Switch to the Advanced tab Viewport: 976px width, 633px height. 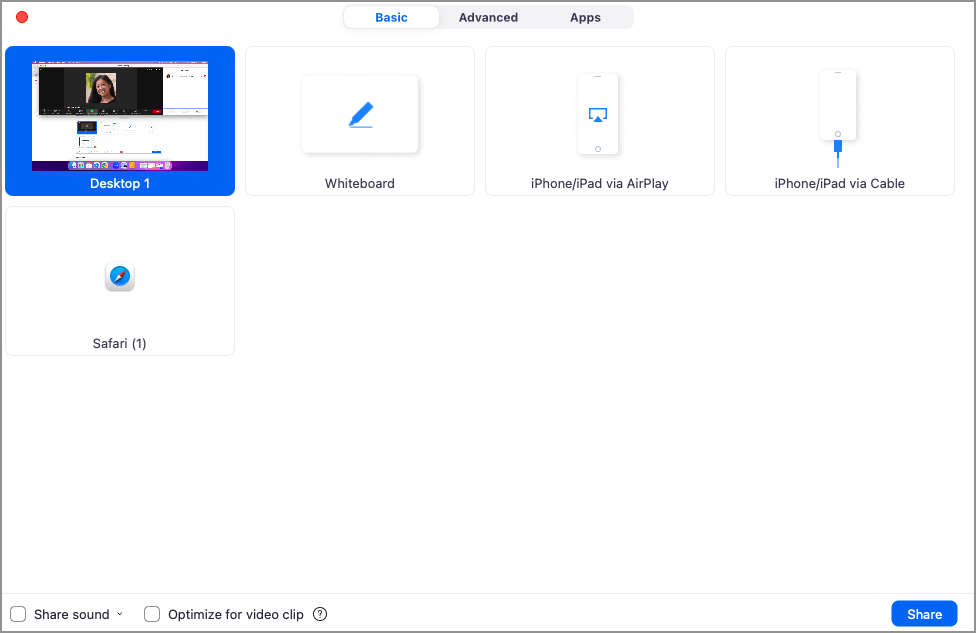488,17
